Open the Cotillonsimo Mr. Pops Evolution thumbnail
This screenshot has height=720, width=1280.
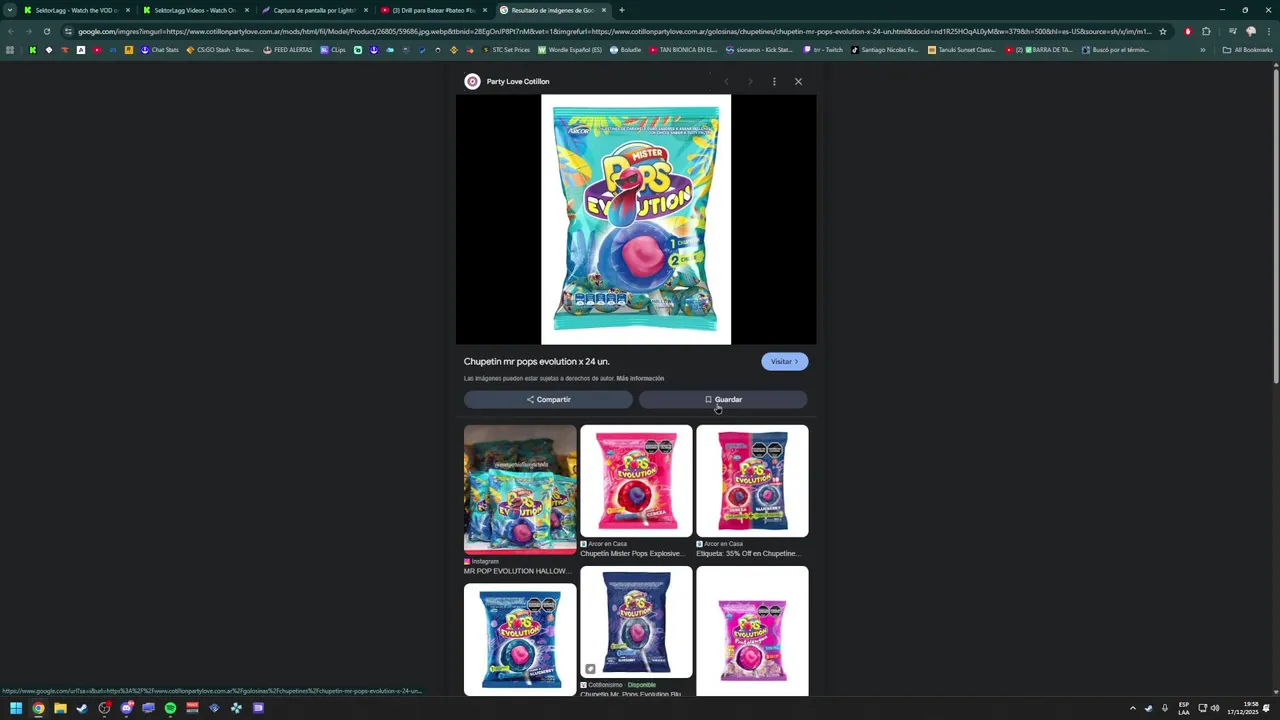pyautogui.click(x=636, y=622)
